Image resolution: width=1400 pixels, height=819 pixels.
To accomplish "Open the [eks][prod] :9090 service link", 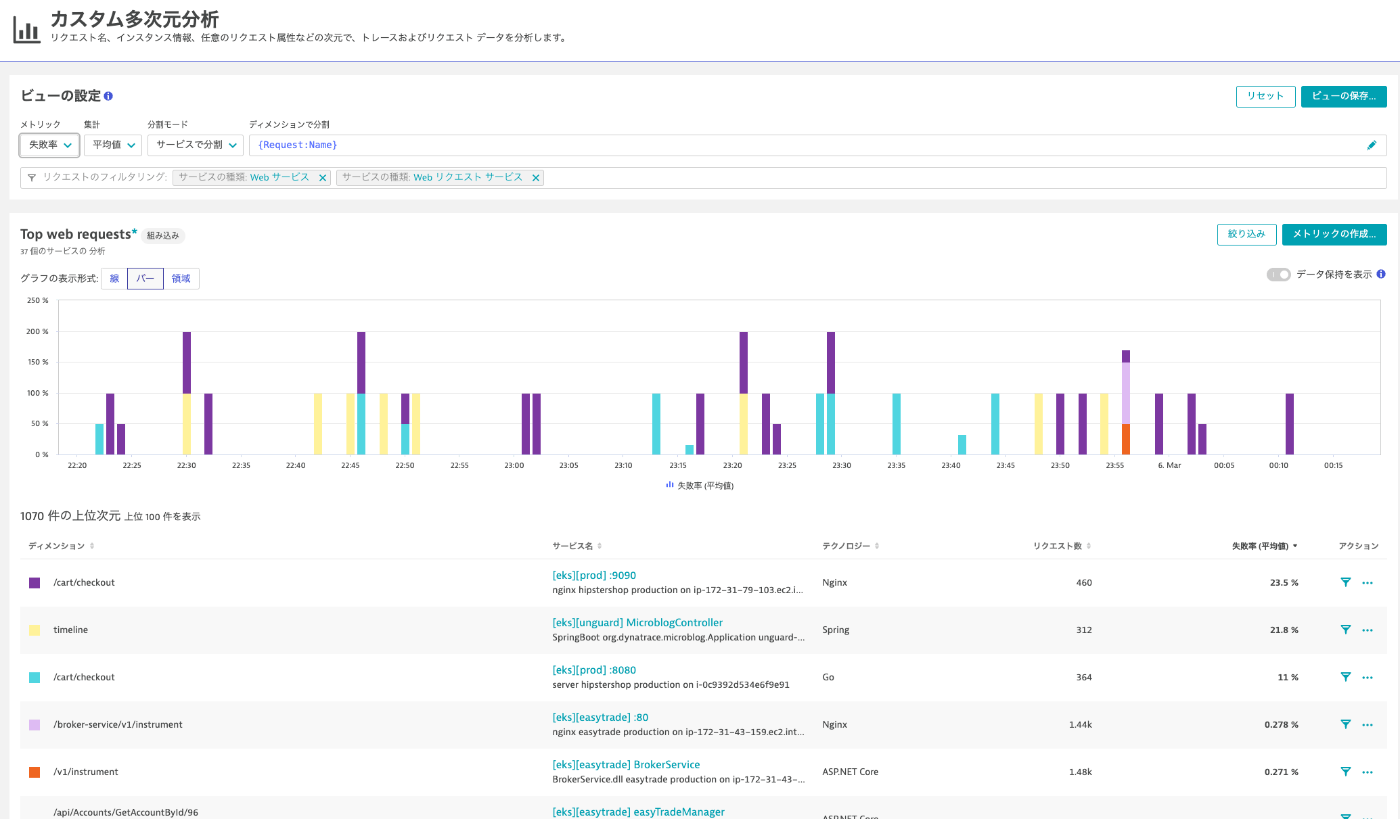I will point(594,575).
